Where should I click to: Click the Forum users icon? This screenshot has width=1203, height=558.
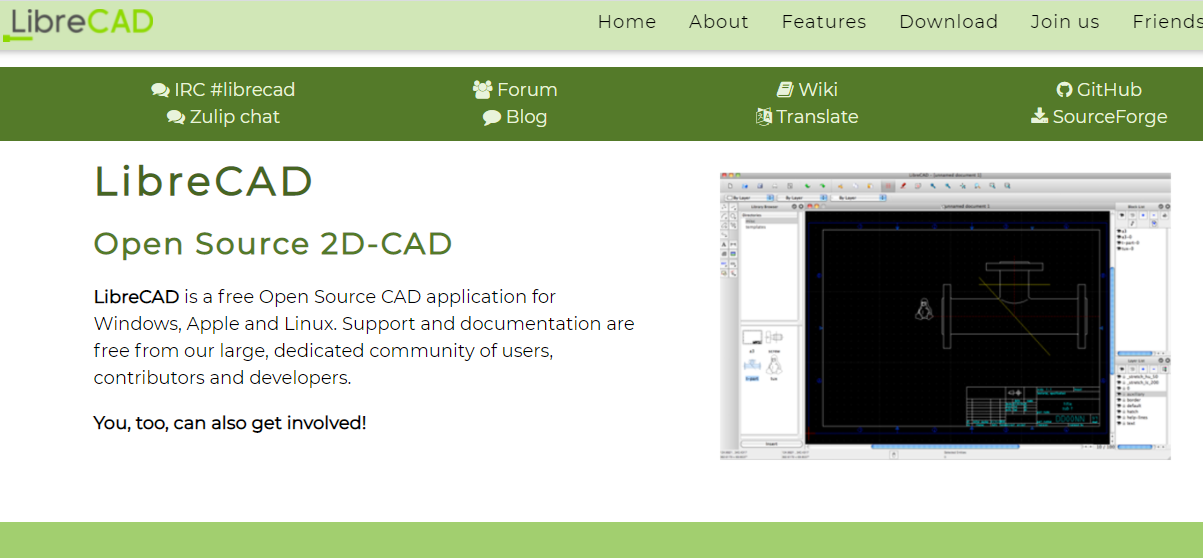click(x=483, y=90)
